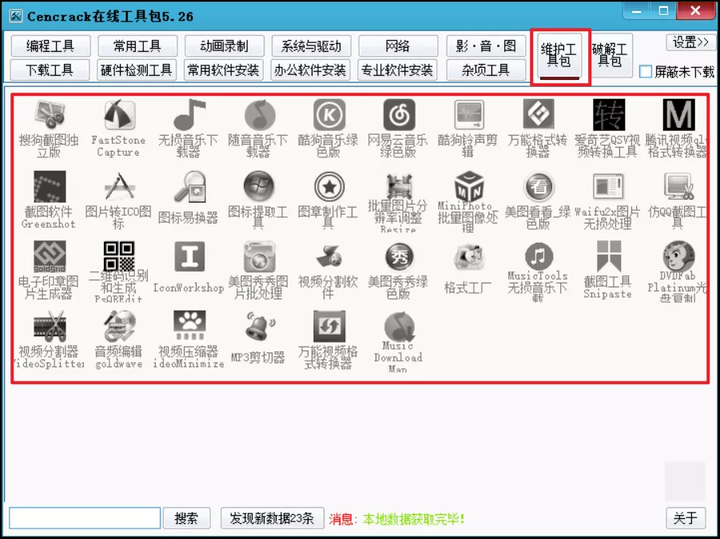Click the 搜索 button

186,518
